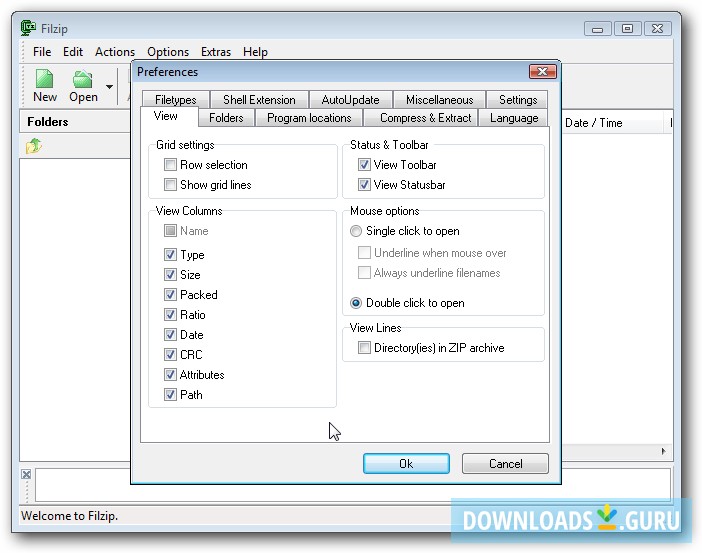The height and width of the screenshot is (553, 702).
Task: Click inside the log message box
Action: pyautogui.click(x=353, y=485)
